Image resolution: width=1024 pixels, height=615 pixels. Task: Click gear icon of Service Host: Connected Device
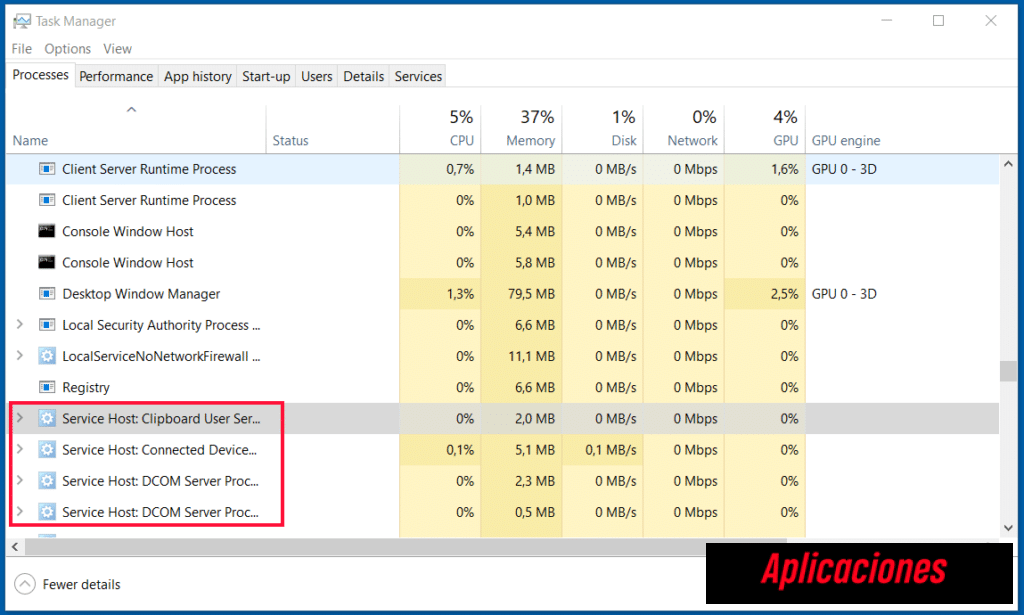[x=46, y=450]
